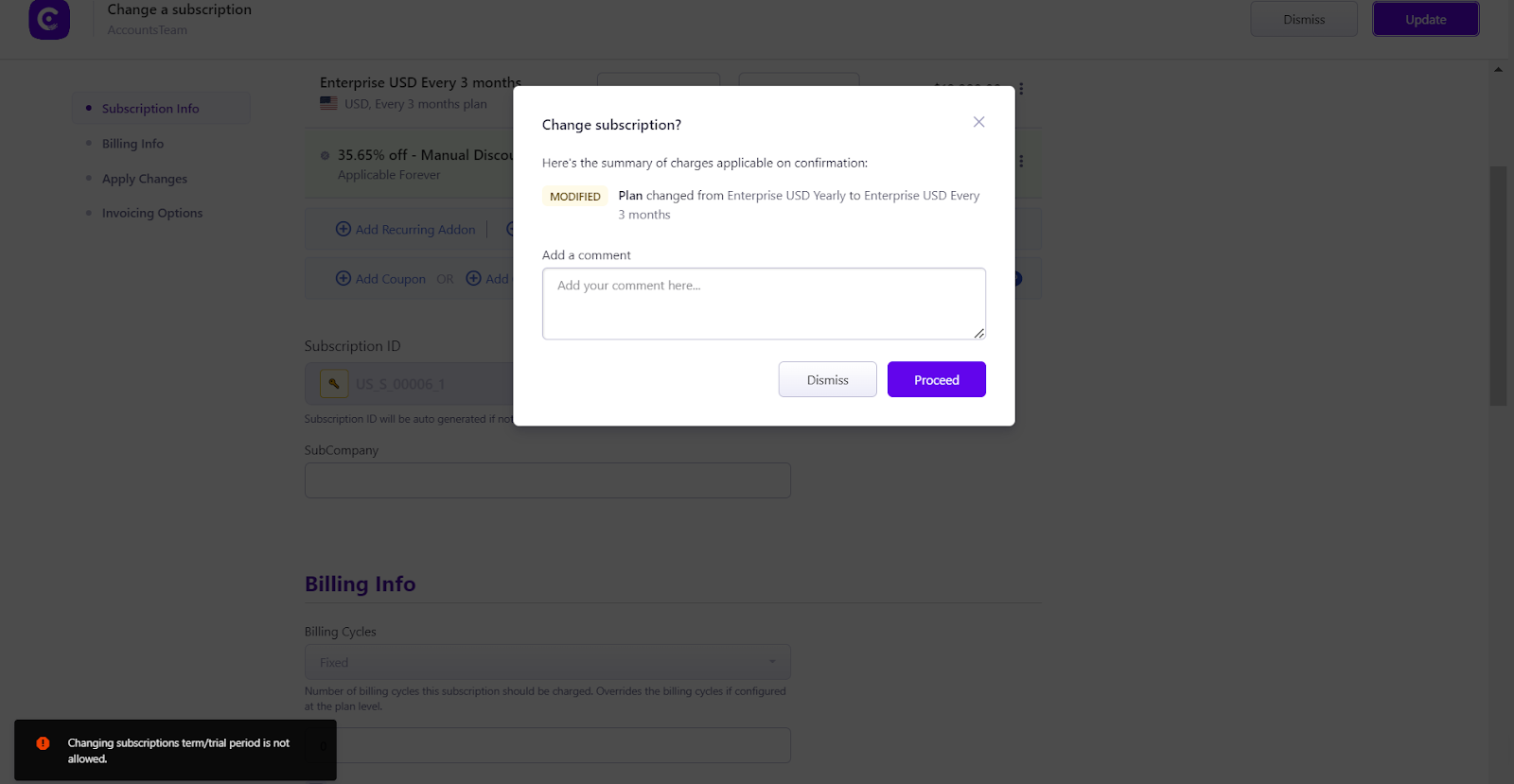Proceed with the subscription change
This screenshot has height=784, width=1514.
(x=937, y=379)
